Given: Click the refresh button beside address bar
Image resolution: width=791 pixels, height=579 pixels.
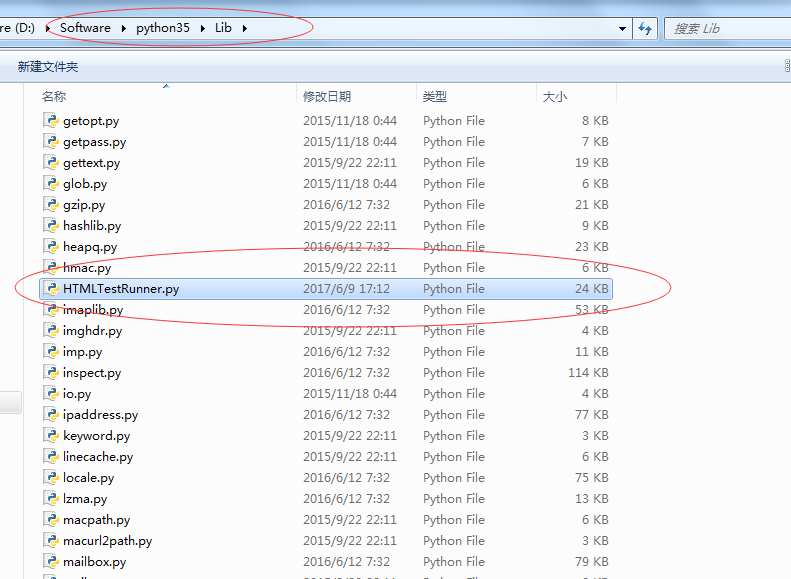Looking at the screenshot, I should 645,28.
